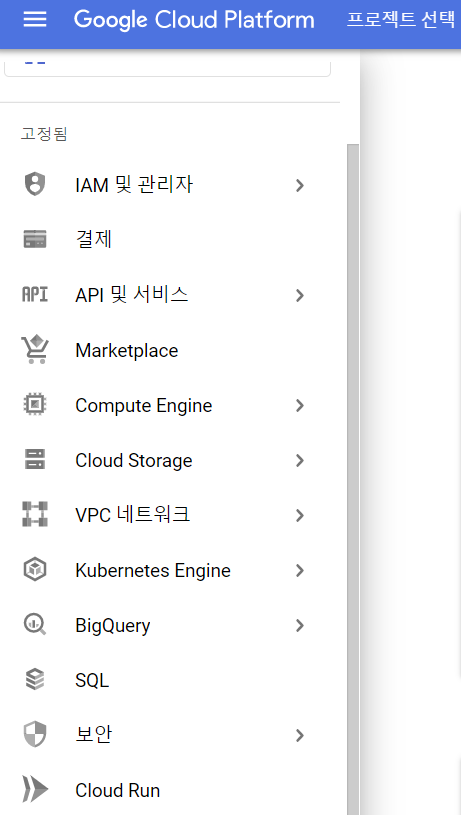The image size is (461, 815).
Task: Click the Cloud Storage icon
Action: pos(35,459)
